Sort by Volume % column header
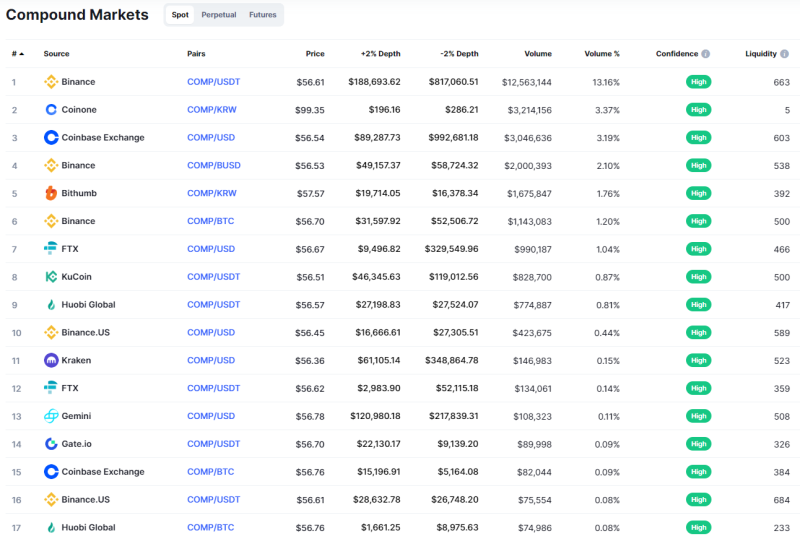 pos(602,54)
